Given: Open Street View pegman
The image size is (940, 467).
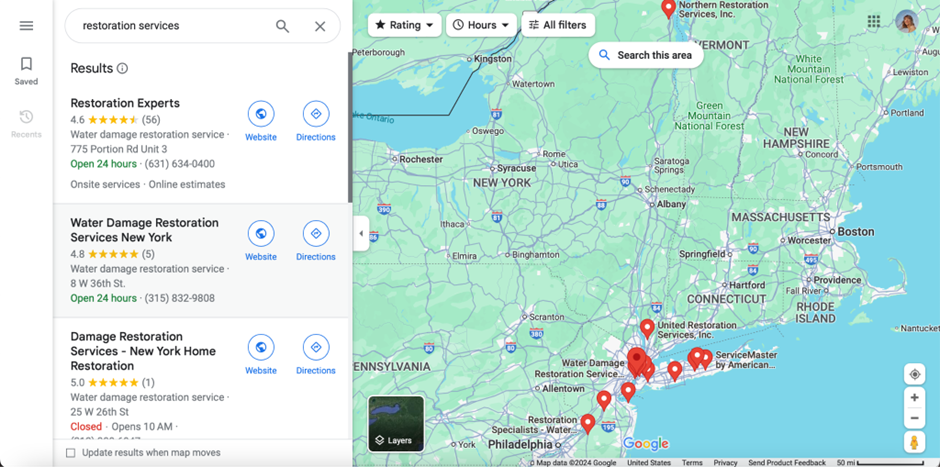Looking at the screenshot, I should (x=914, y=442).
